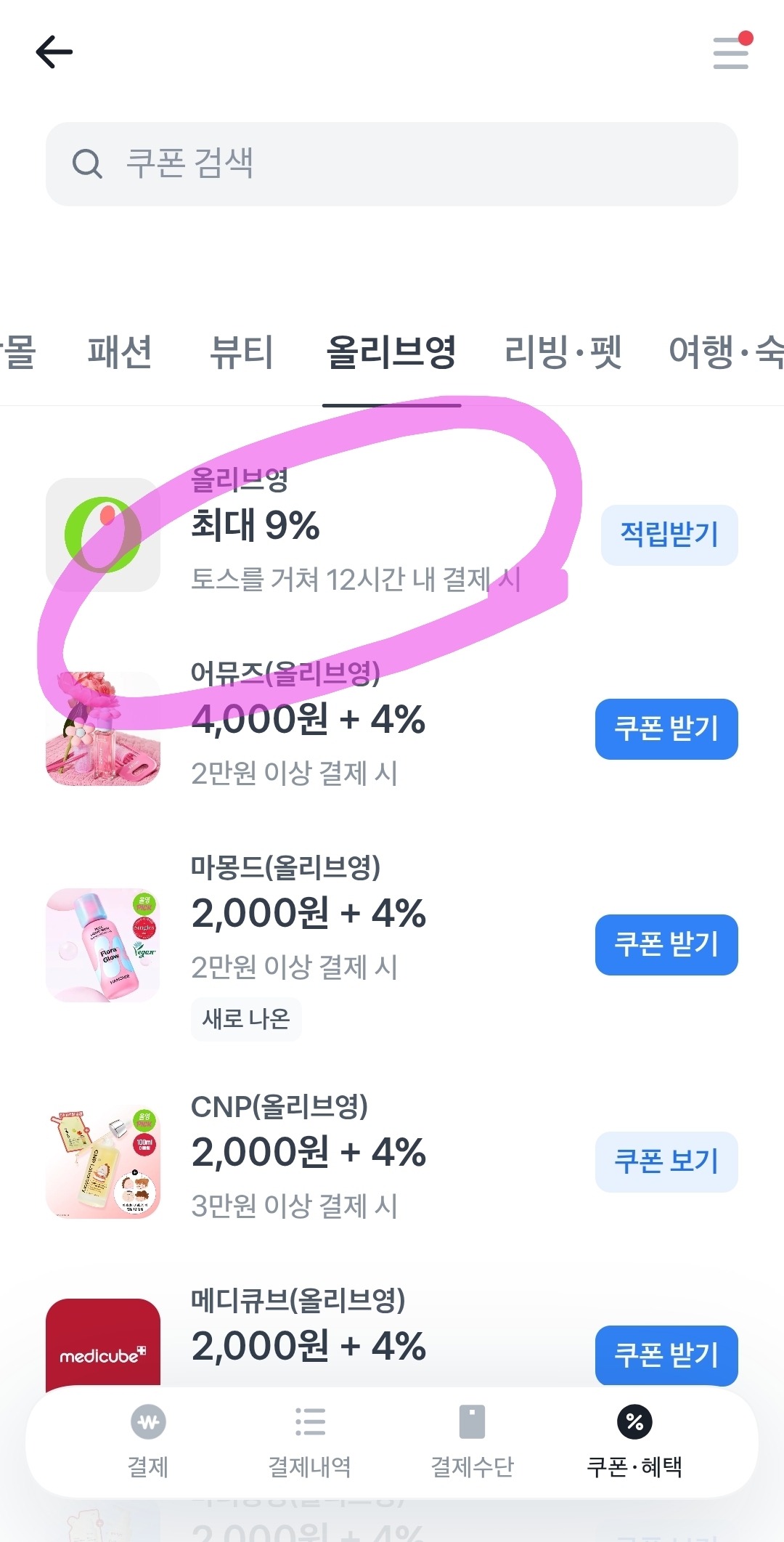
Task: Switch to the 뷰티 category tab
Action: [241, 353]
